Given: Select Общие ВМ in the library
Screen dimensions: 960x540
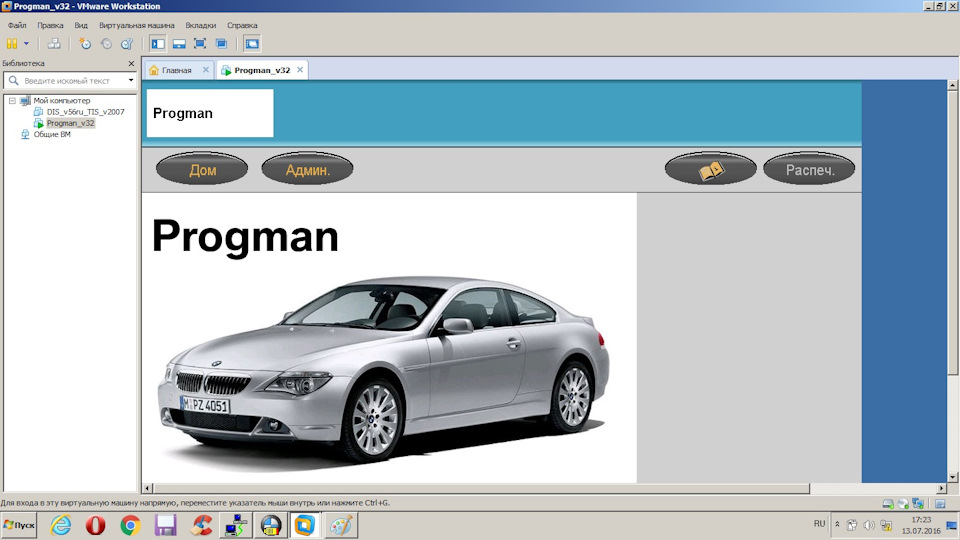Looking at the screenshot, I should point(52,134).
